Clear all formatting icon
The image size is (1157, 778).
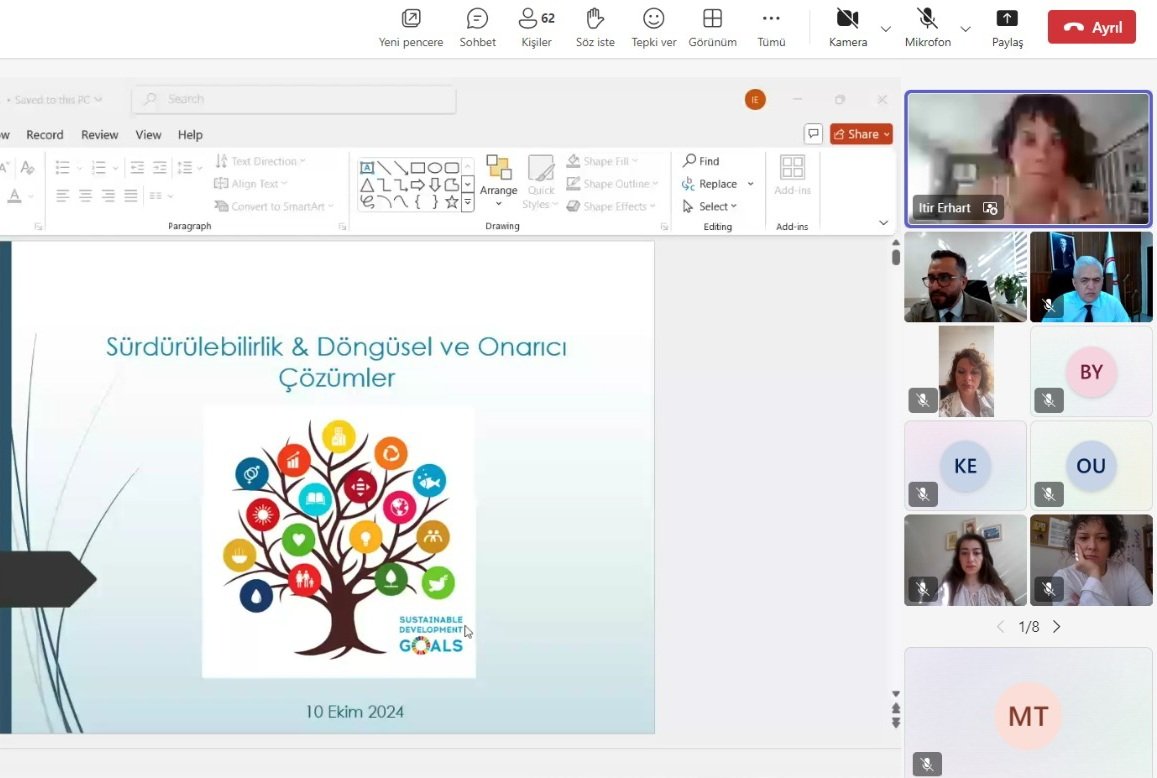click(x=27, y=168)
